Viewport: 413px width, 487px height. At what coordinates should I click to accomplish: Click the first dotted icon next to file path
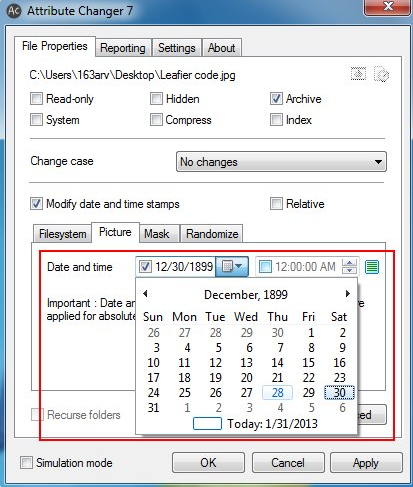(x=358, y=74)
